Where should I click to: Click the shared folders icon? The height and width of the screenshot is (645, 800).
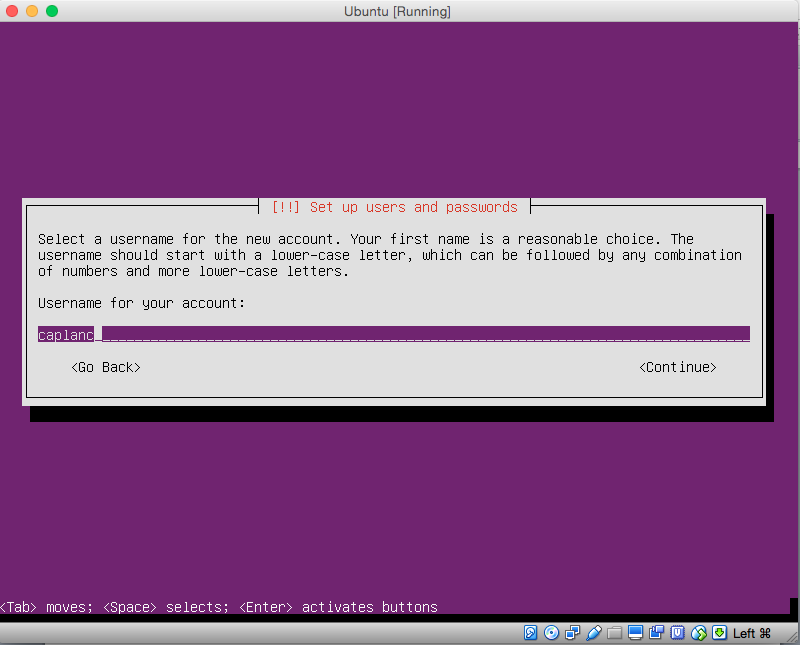point(614,633)
